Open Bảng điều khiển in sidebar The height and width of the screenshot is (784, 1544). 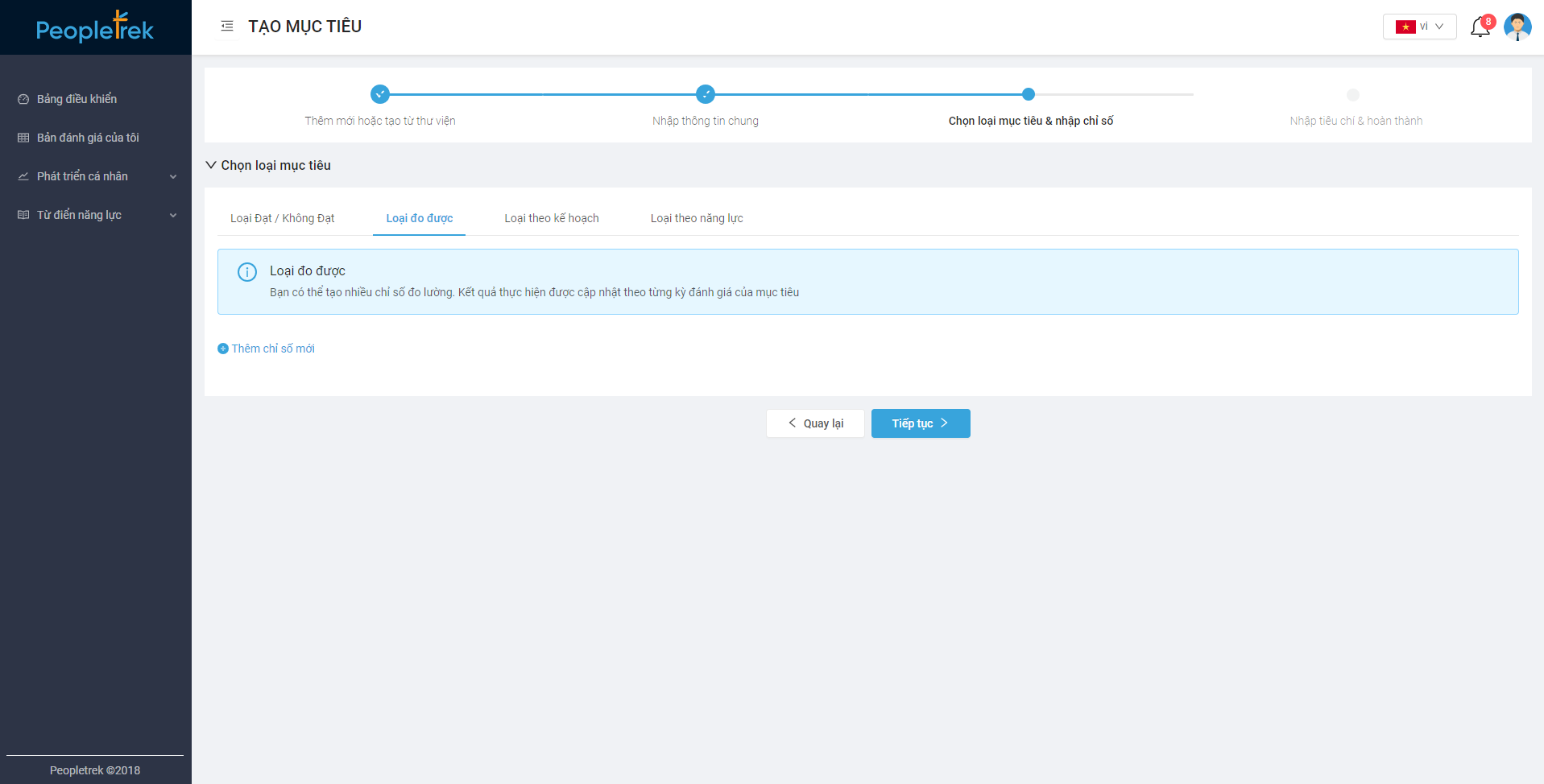click(77, 99)
